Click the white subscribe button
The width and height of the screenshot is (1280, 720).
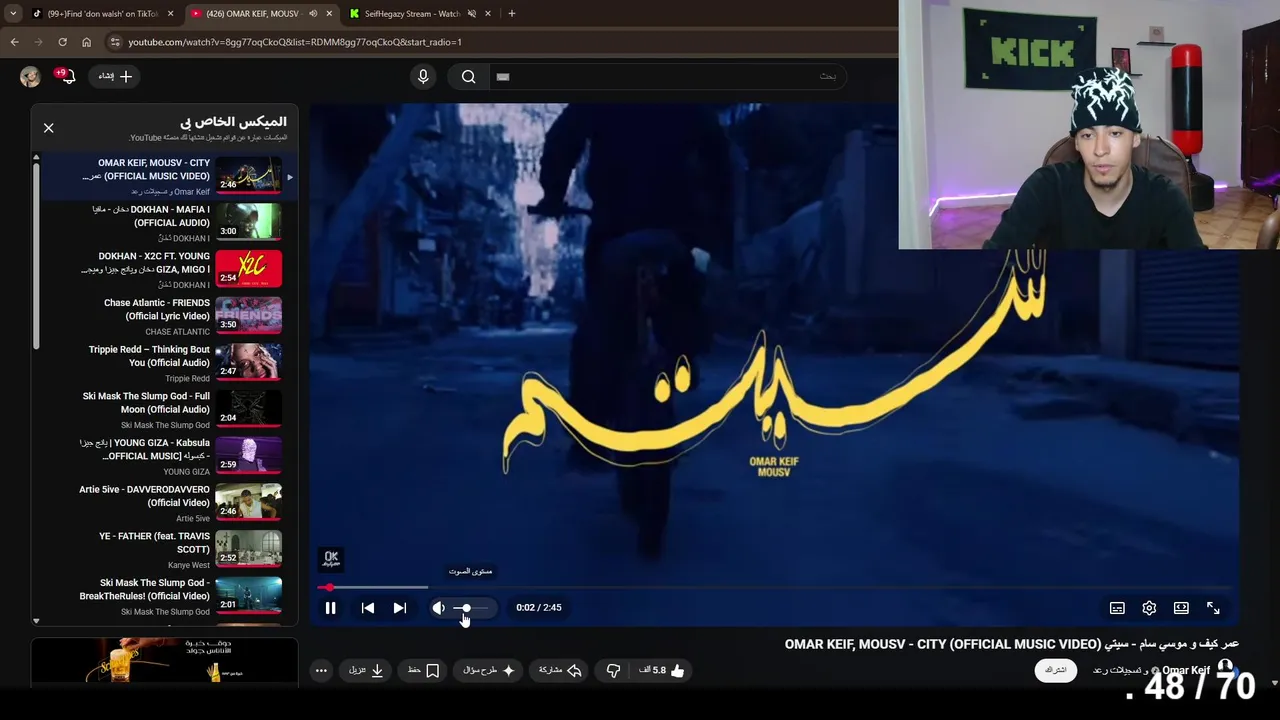[x=1056, y=670]
